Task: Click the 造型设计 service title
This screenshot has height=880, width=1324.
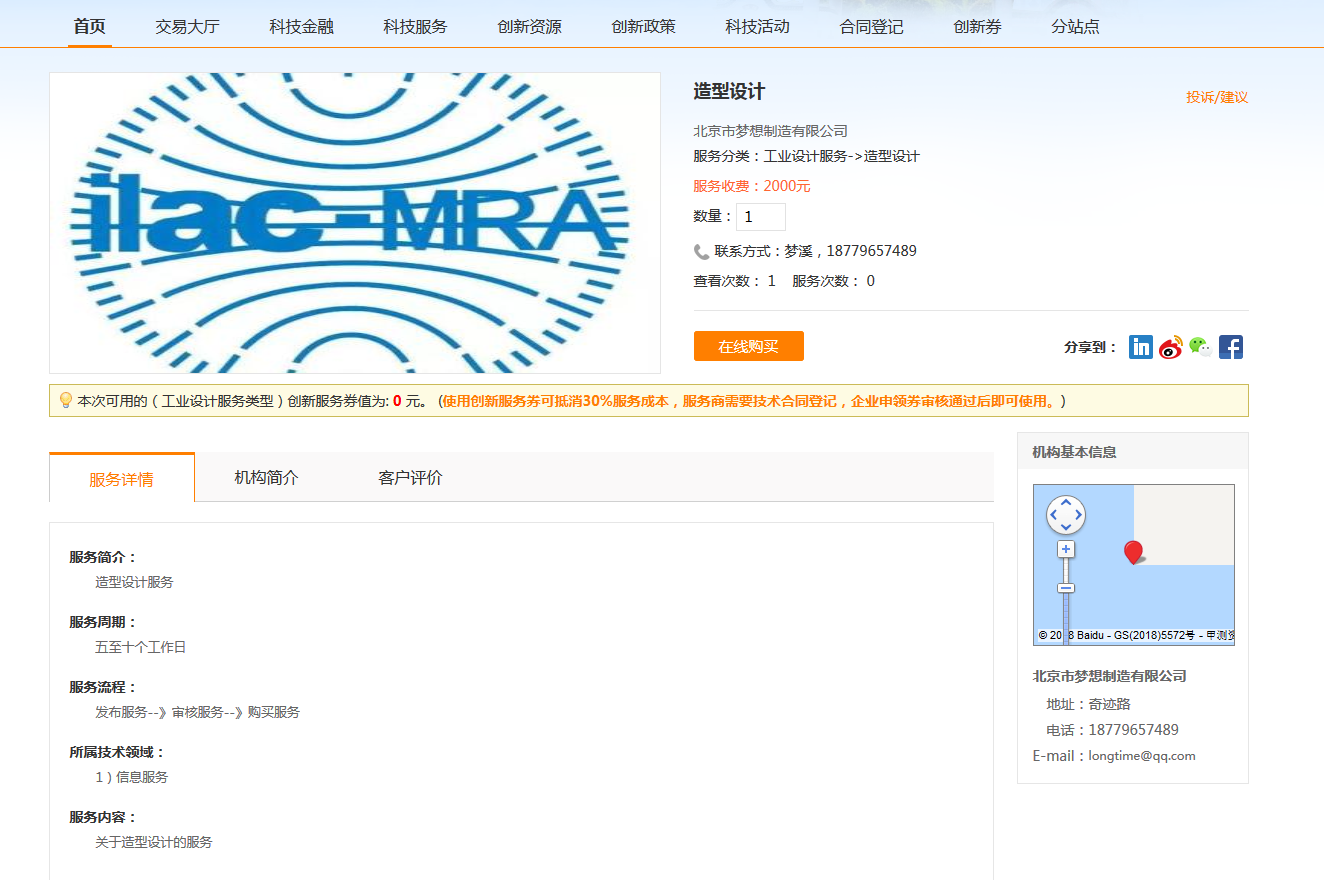Action: point(729,91)
